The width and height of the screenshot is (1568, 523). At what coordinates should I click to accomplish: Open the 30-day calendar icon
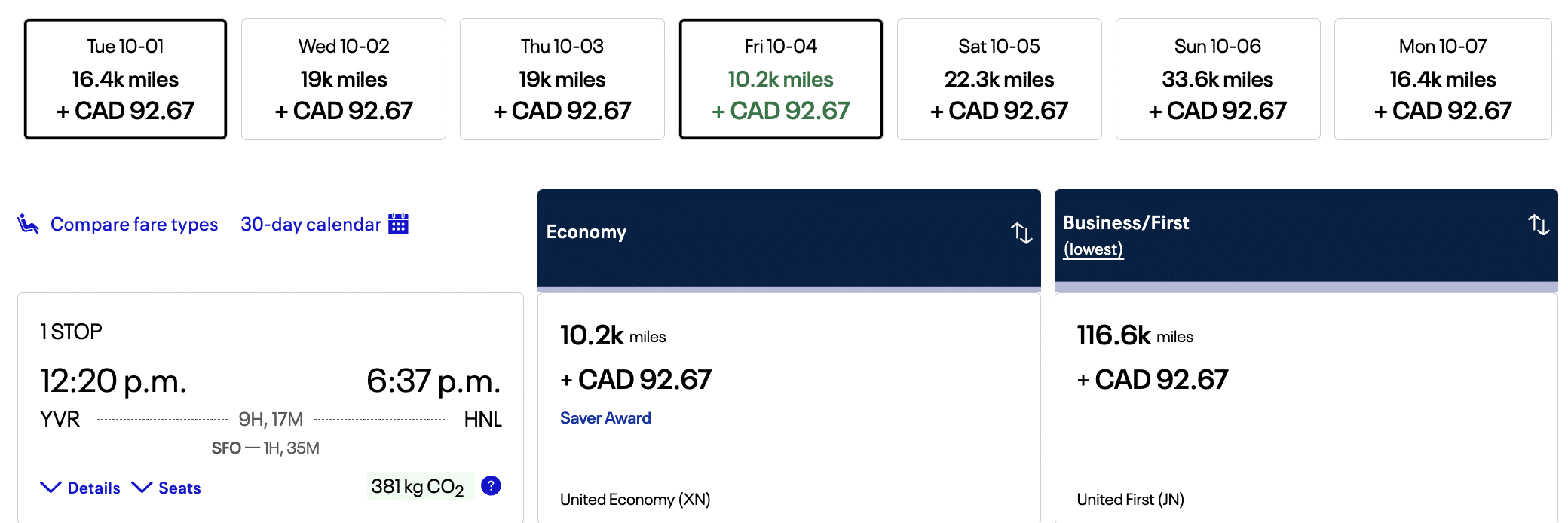[x=398, y=224]
